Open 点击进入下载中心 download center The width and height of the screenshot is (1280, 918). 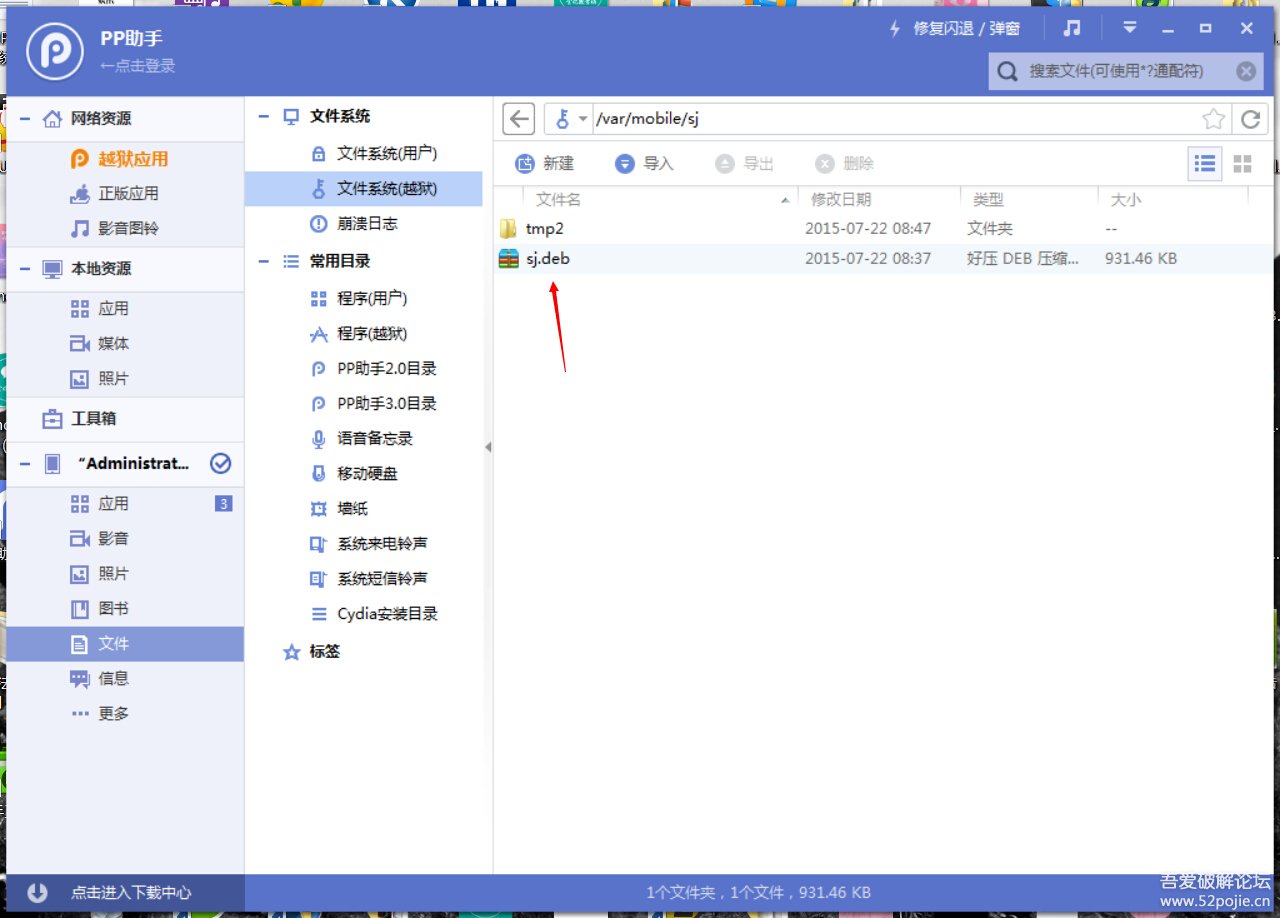click(x=125, y=893)
